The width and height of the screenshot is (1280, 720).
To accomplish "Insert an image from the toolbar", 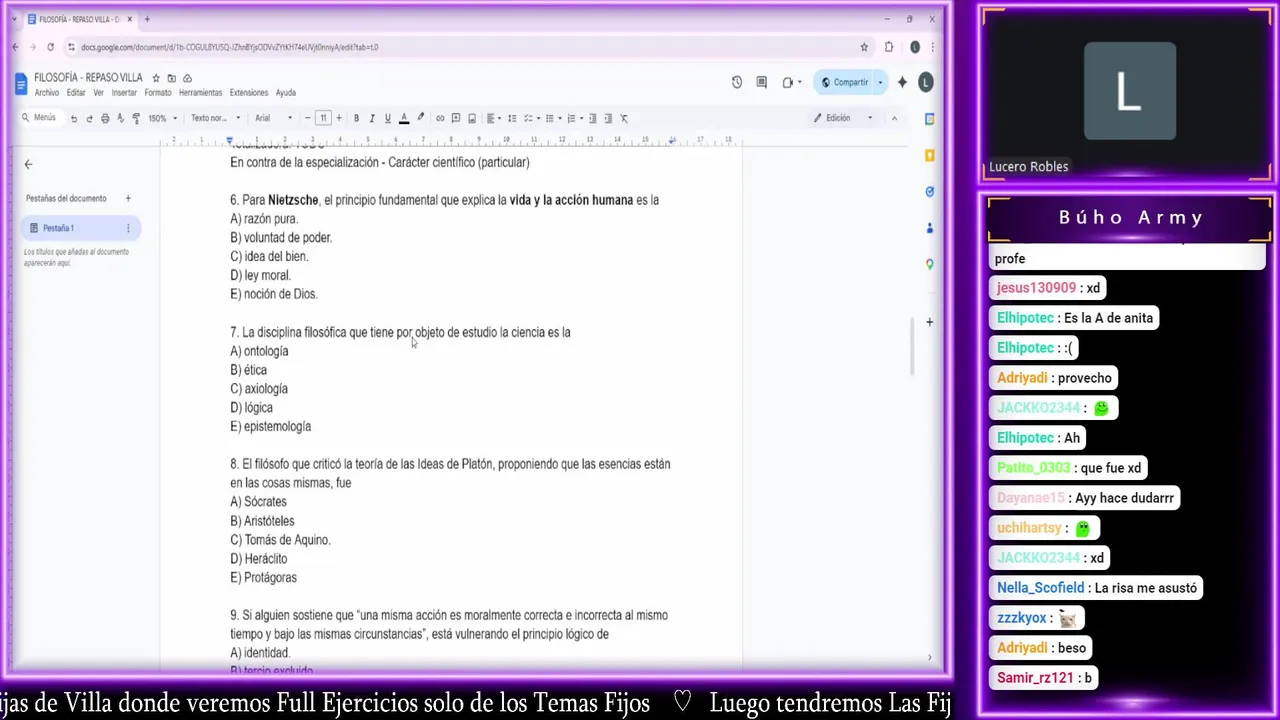I will pyautogui.click(x=472, y=118).
